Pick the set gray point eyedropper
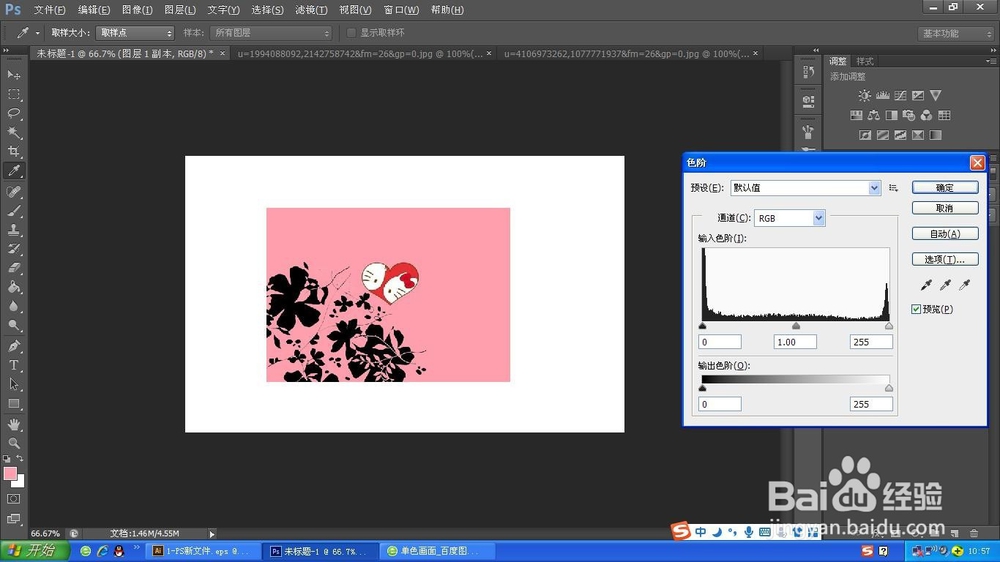Viewport: 1000px width, 562px height. [x=945, y=285]
